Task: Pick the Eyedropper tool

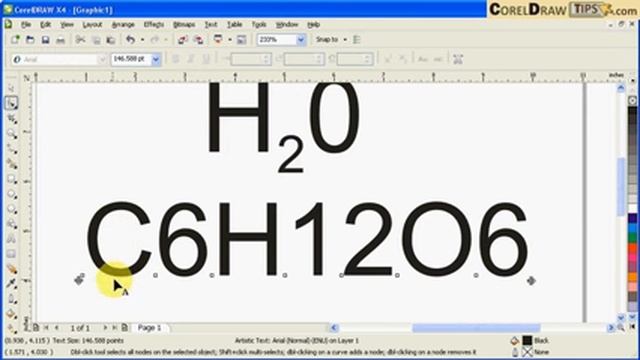Action: point(11,284)
